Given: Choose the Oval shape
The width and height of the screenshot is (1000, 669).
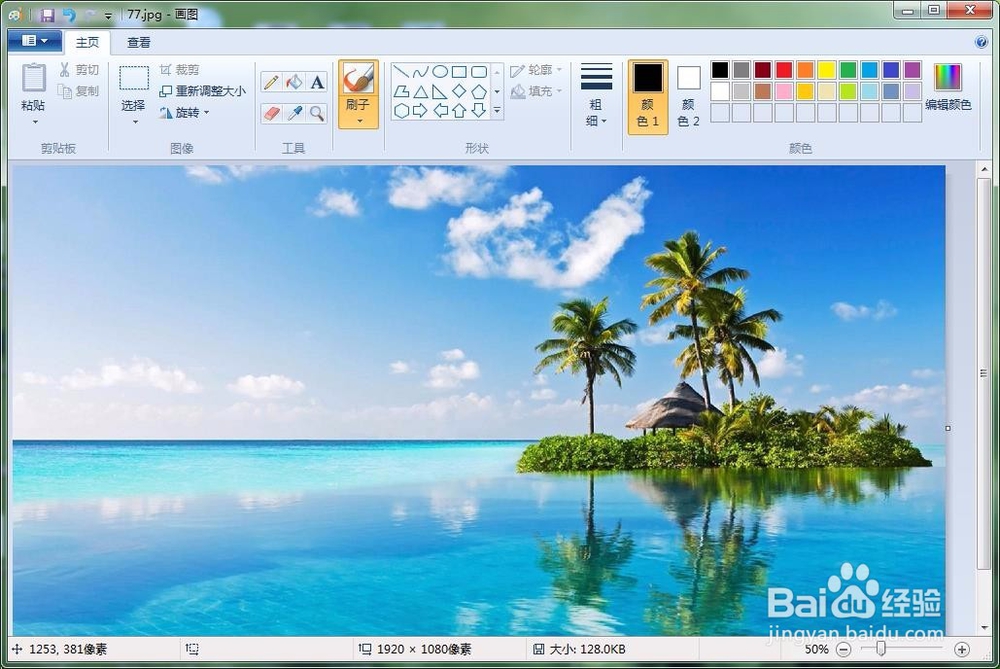Looking at the screenshot, I should [x=440, y=71].
